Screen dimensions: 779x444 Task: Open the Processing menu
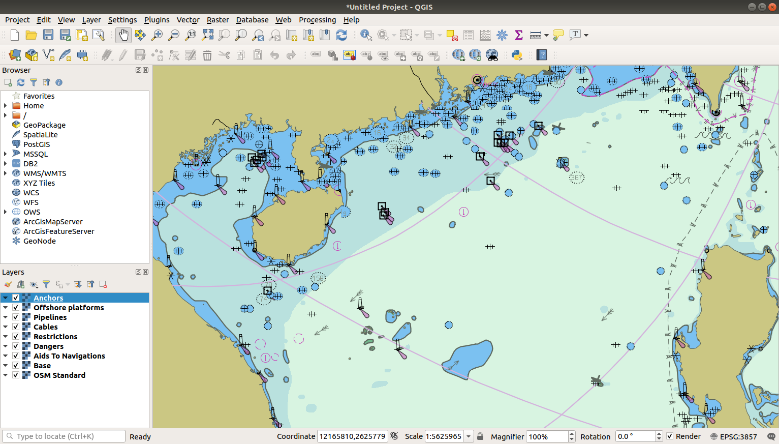pyautogui.click(x=317, y=19)
